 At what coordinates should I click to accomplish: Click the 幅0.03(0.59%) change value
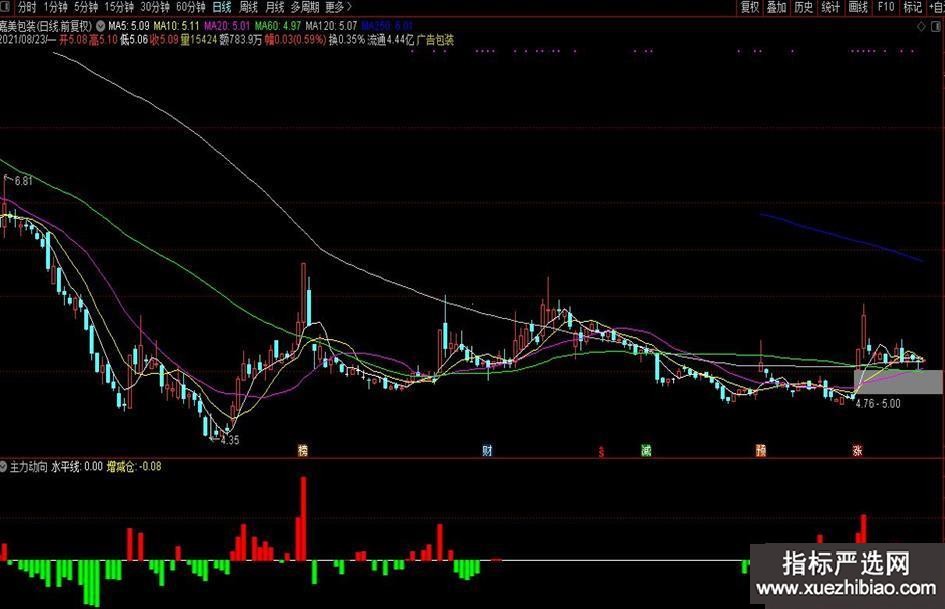pyautogui.click(x=295, y=40)
